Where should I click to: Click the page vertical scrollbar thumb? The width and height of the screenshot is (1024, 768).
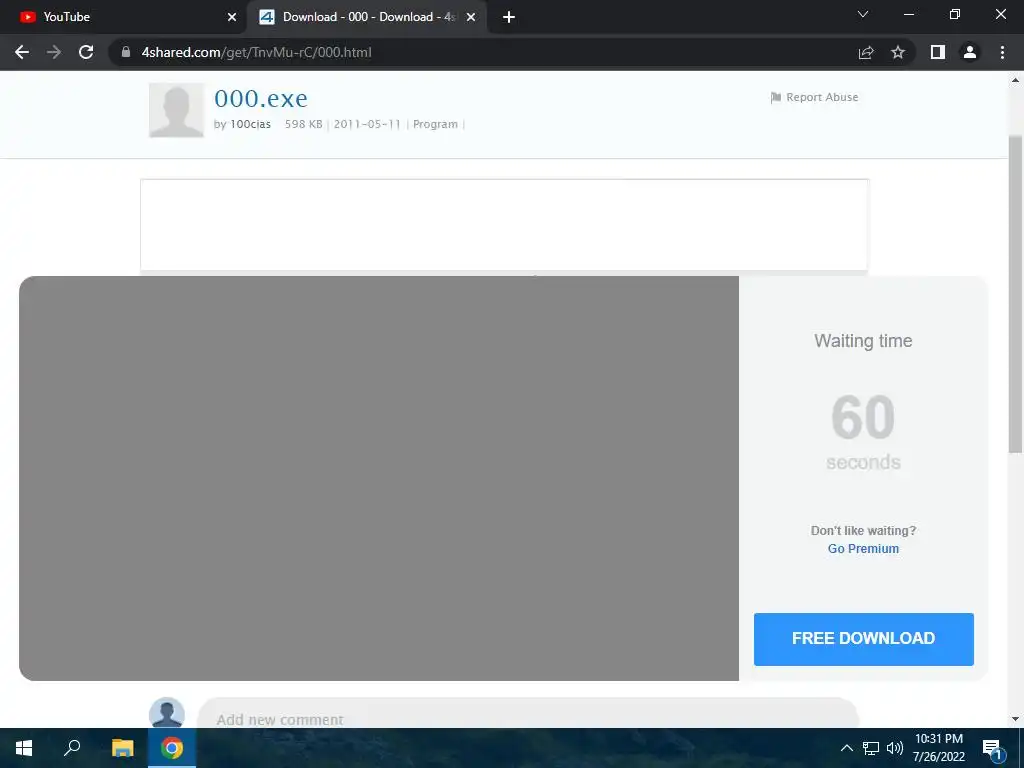tap(1015, 294)
